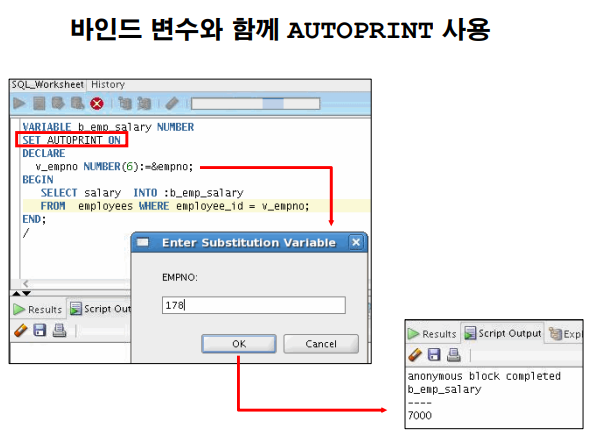This screenshot has height=435, width=592.
Task: Select the Script Output tab in right panel
Action: click(x=503, y=333)
